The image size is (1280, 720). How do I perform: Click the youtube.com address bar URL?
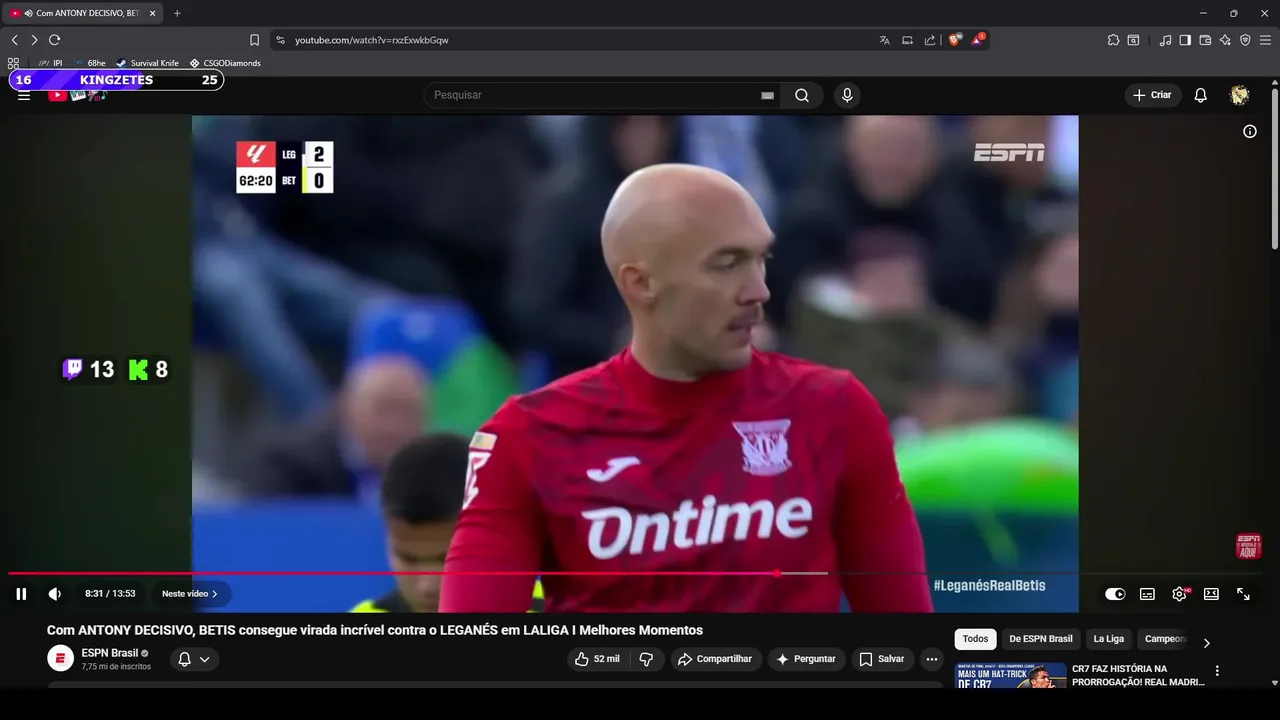click(x=371, y=40)
